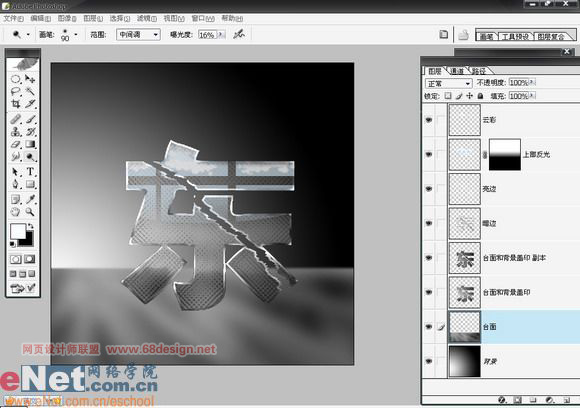Select the Type tool
Screen dimensions: 580x408
pyautogui.click(x=30, y=172)
